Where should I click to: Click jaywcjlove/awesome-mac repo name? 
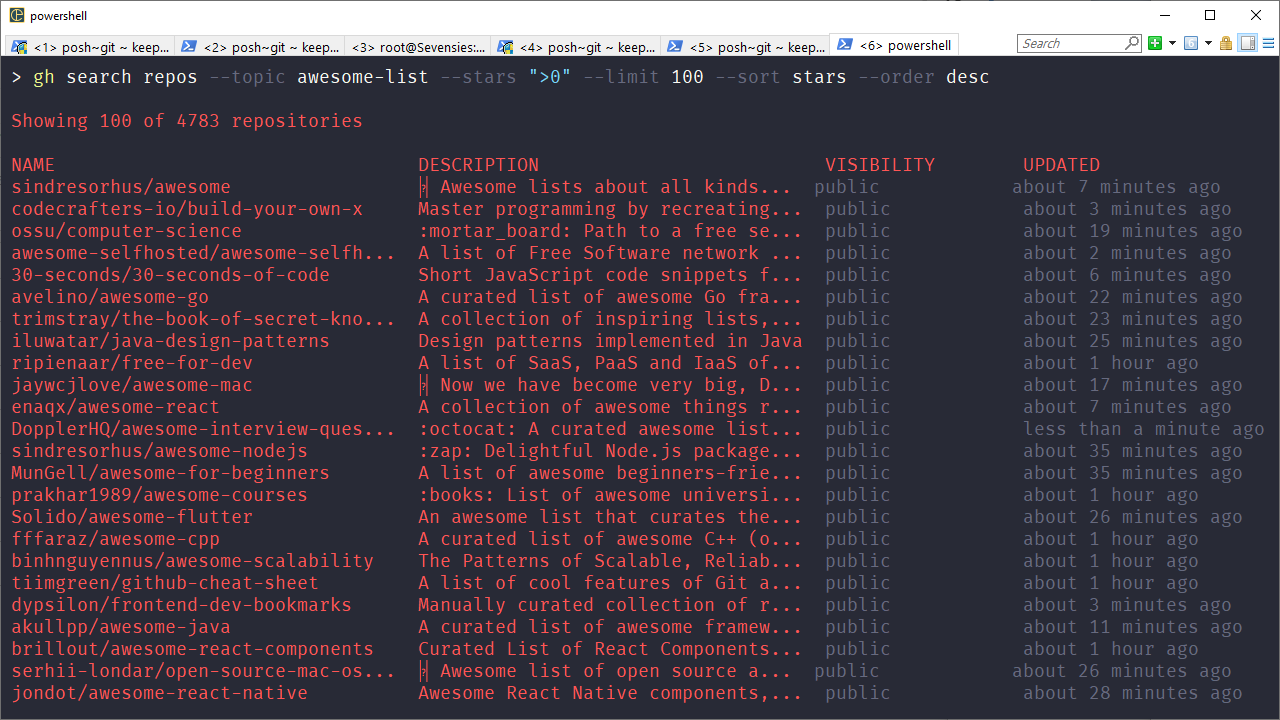(x=132, y=385)
